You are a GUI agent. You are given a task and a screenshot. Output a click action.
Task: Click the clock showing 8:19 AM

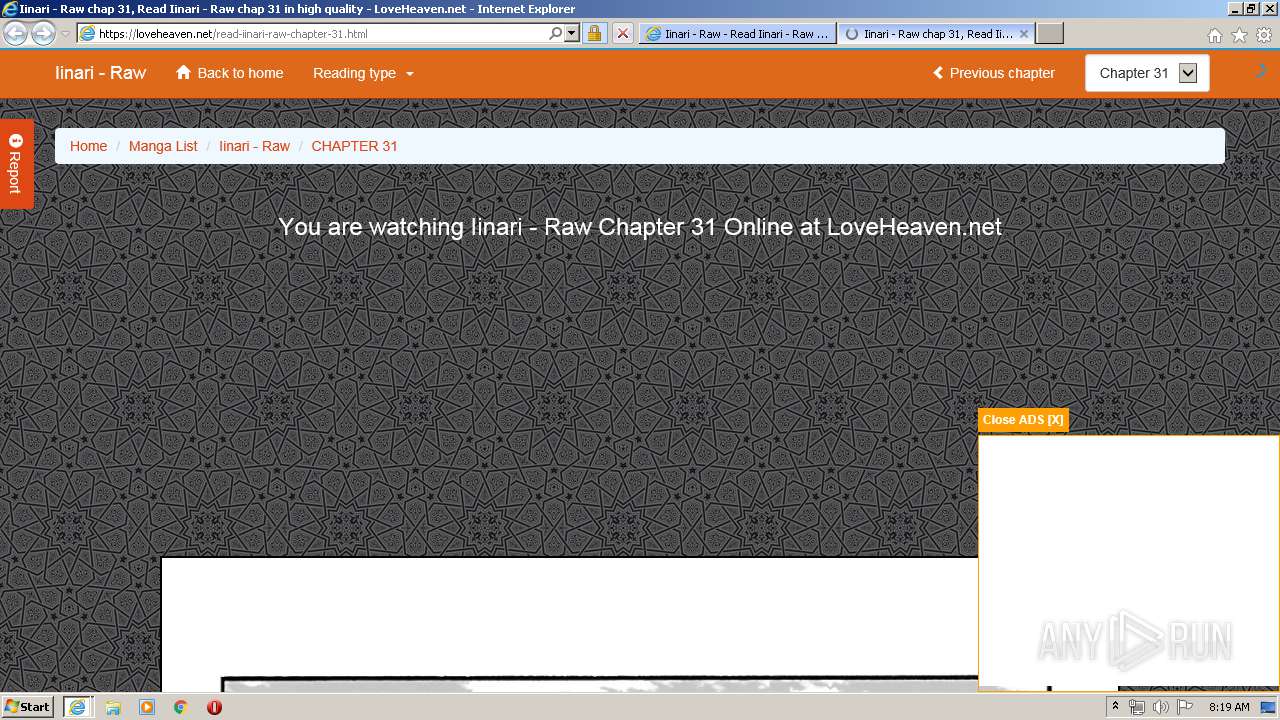(x=1229, y=707)
